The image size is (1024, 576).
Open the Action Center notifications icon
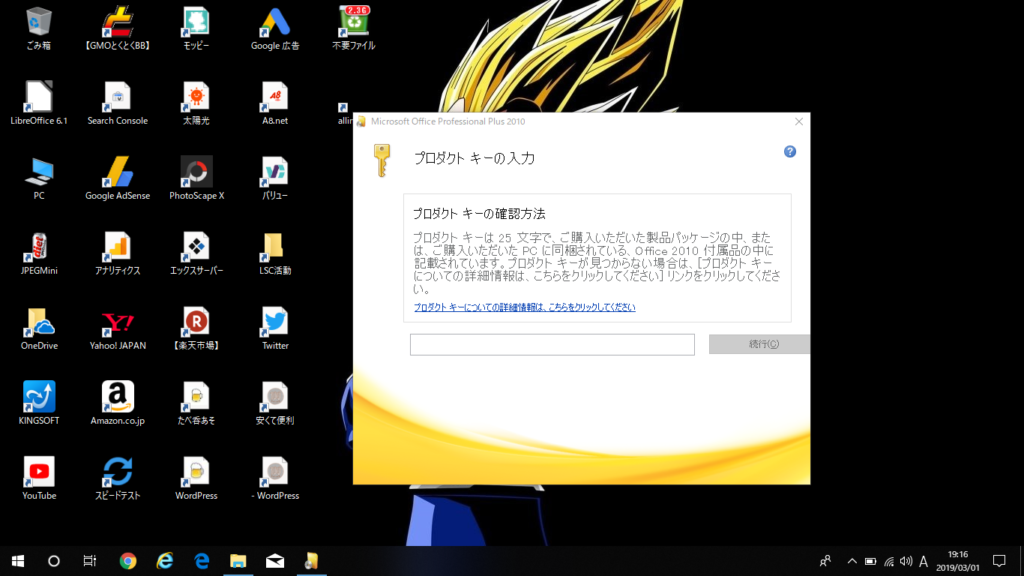[999, 561]
